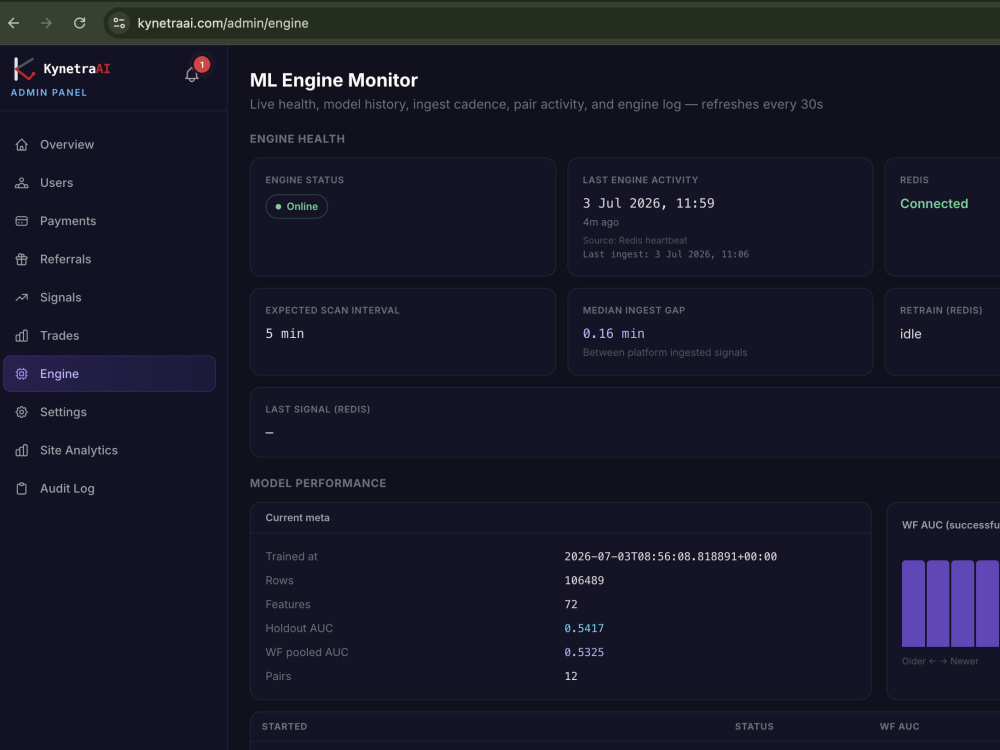Click the Holdout AUC value 0.5417
Screen dimensions: 1000x750
pos(584,628)
